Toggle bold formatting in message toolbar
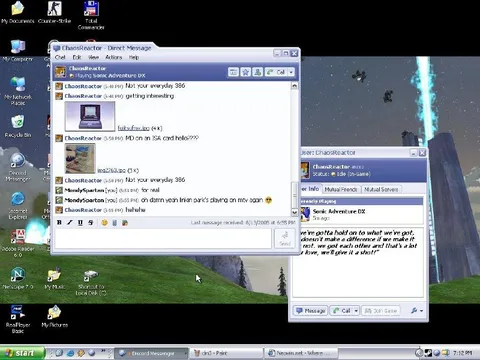The height and width of the screenshot is (360, 480). 59,222
